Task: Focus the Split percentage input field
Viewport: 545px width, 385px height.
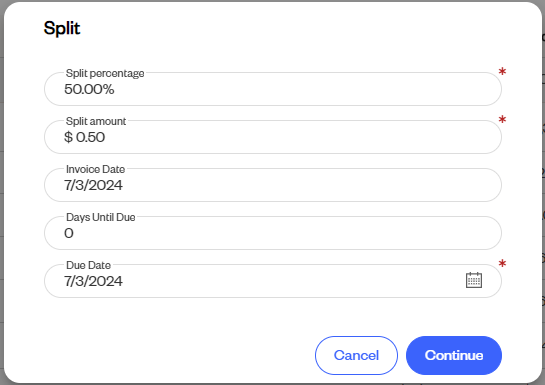Action: coord(273,89)
